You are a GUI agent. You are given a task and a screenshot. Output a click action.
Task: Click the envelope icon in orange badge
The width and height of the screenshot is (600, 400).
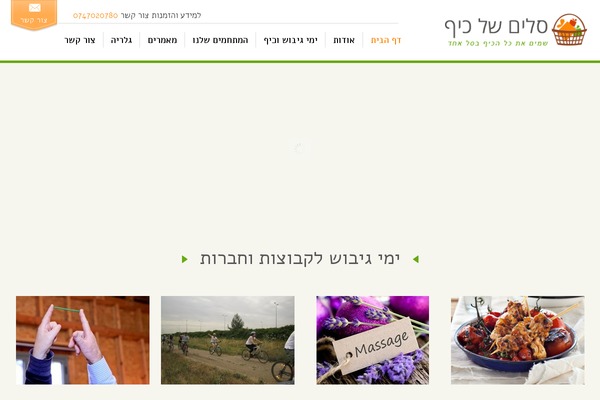point(34,8)
